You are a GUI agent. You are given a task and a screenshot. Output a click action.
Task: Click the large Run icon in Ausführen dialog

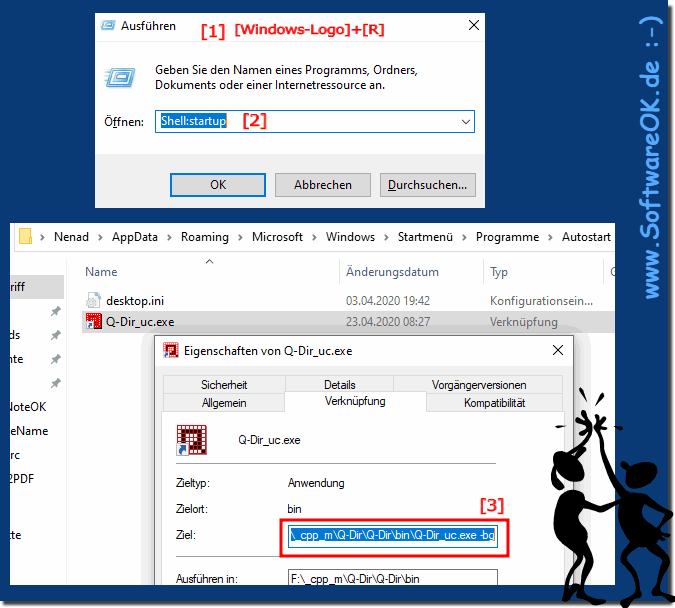[x=121, y=78]
